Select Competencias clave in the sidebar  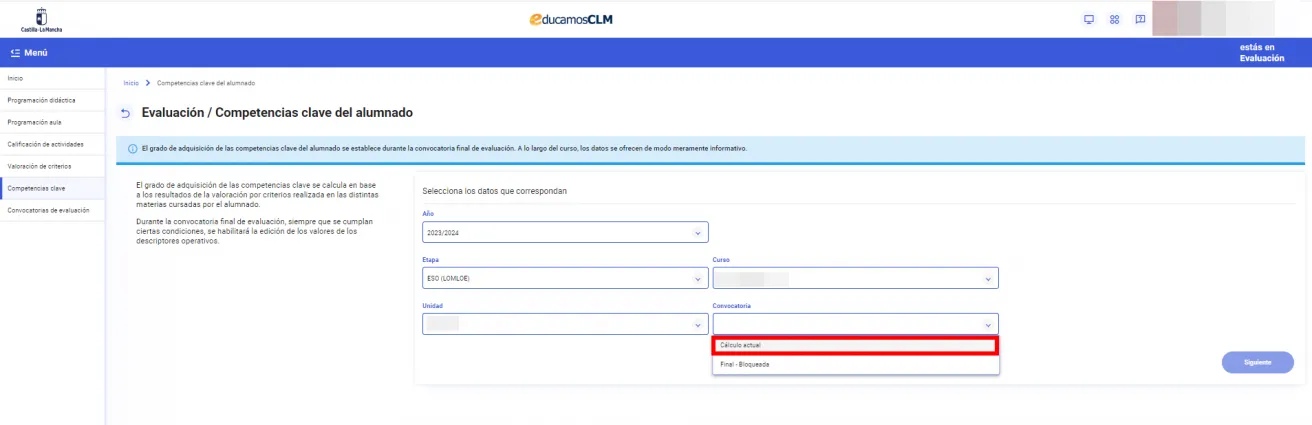(x=52, y=188)
